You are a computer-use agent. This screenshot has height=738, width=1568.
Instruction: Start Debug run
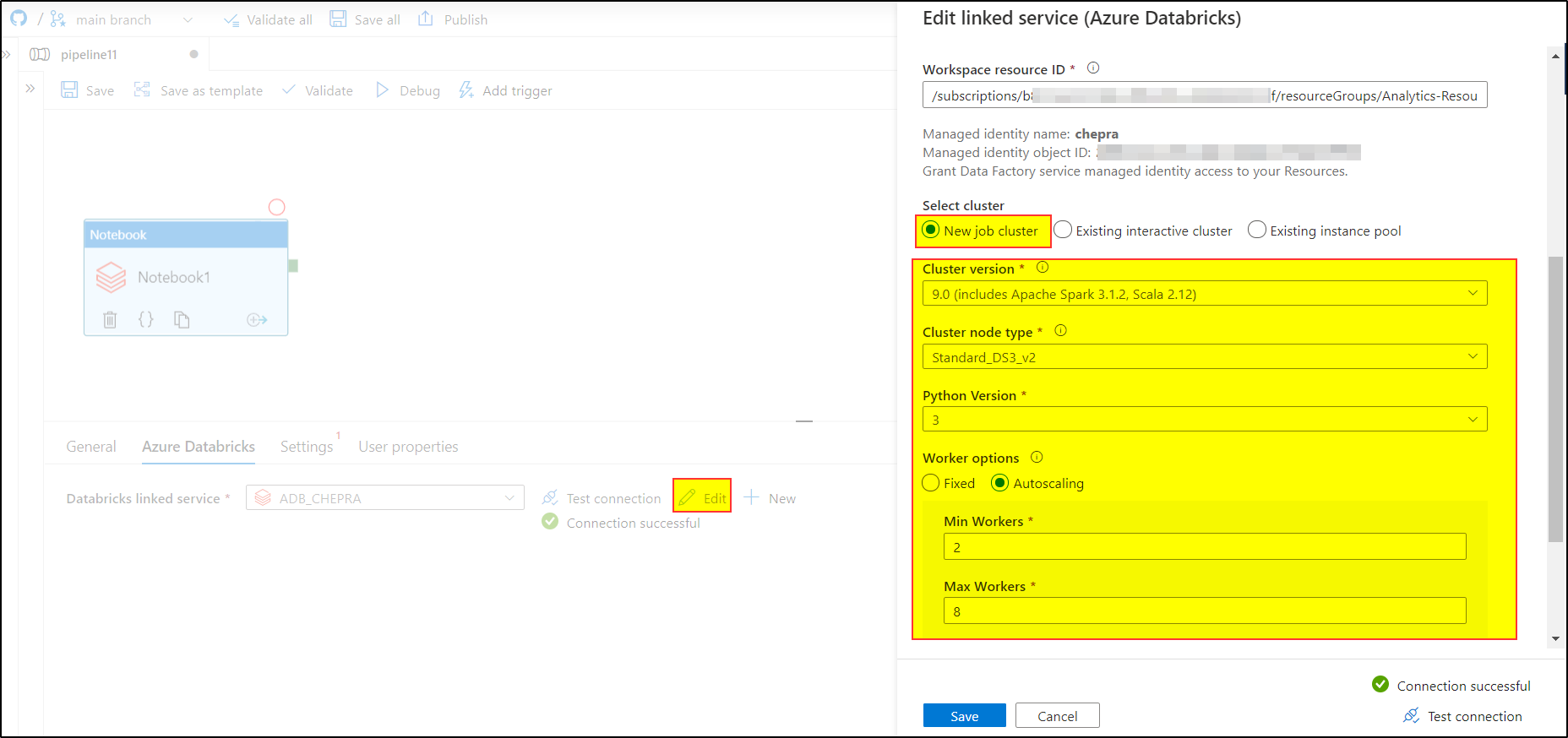click(x=408, y=90)
